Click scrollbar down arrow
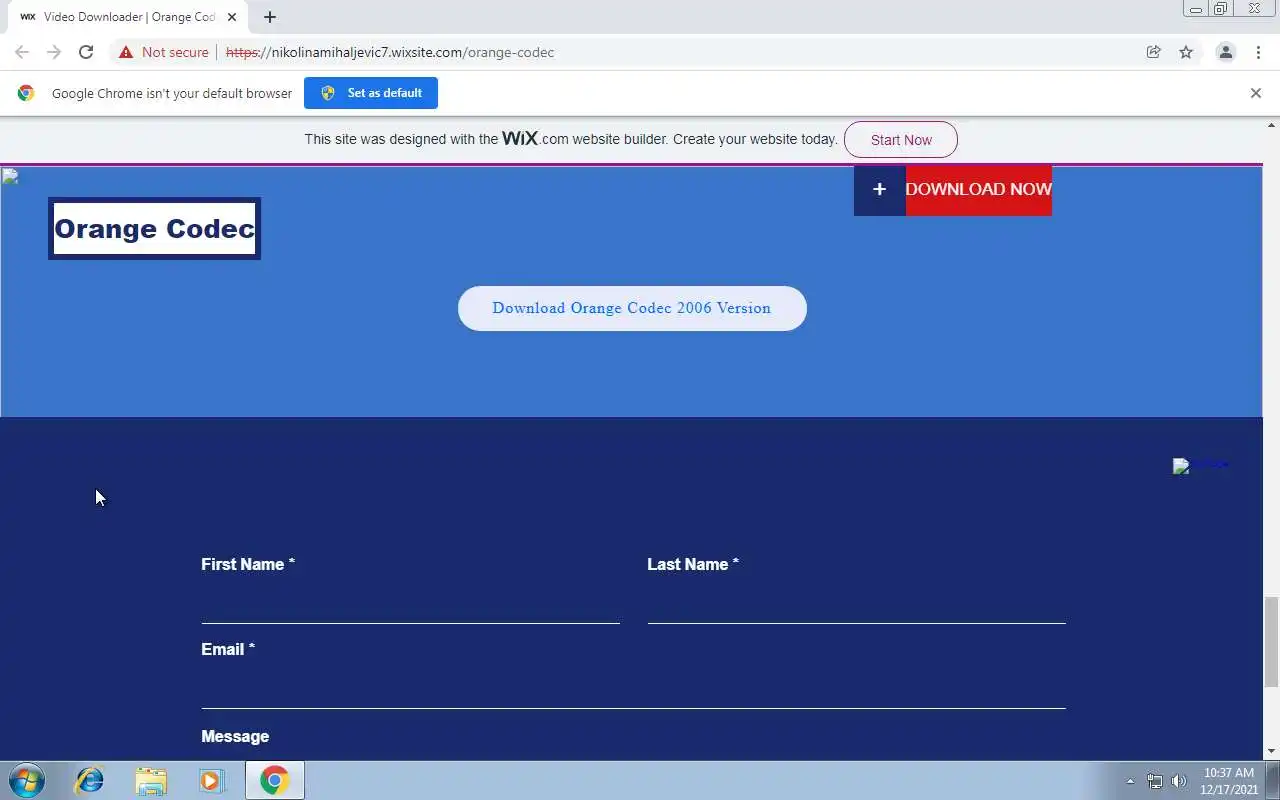This screenshot has height=800, width=1280. point(1271,752)
